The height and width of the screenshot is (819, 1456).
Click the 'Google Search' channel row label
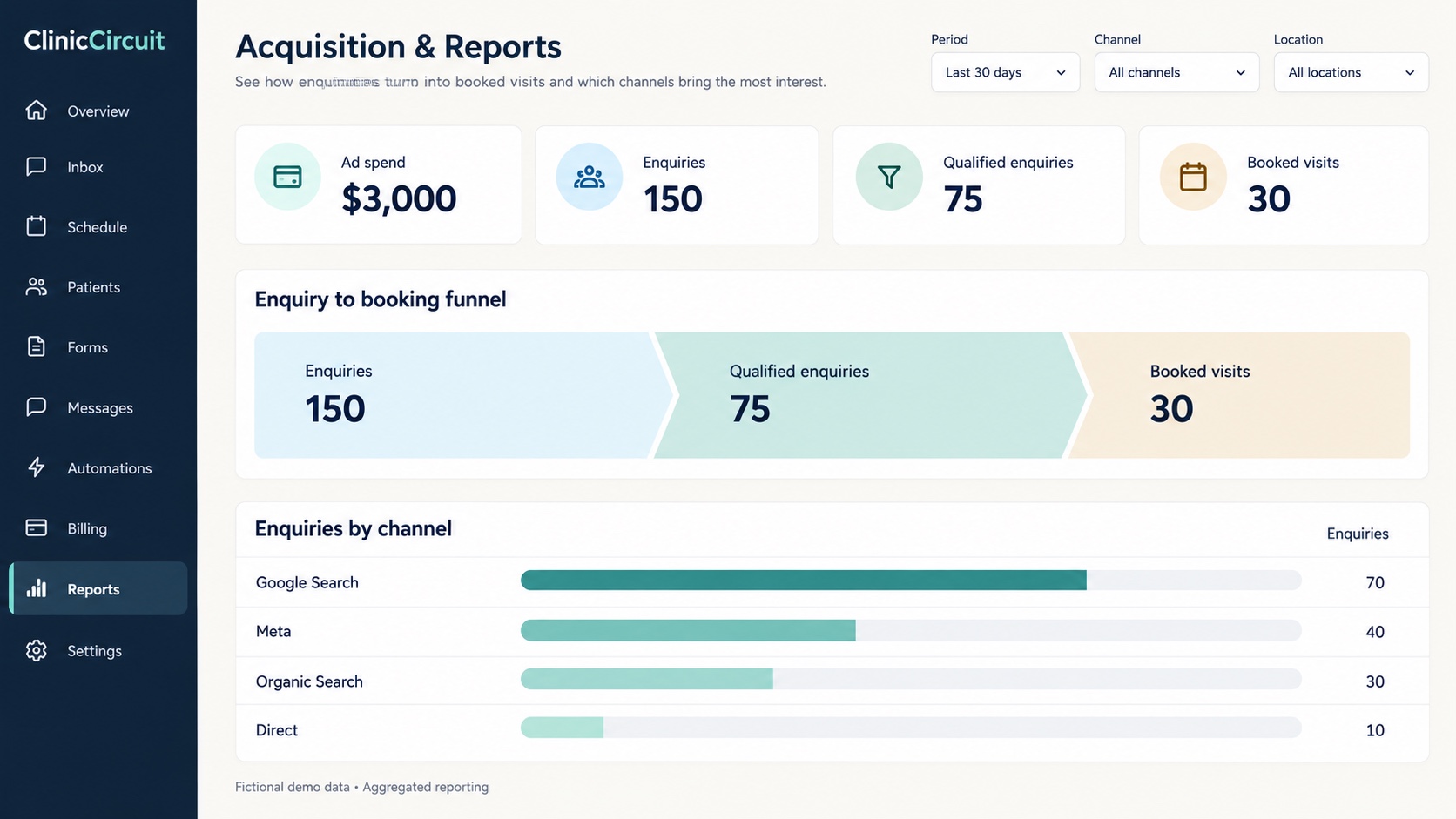pyautogui.click(x=307, y=582)
